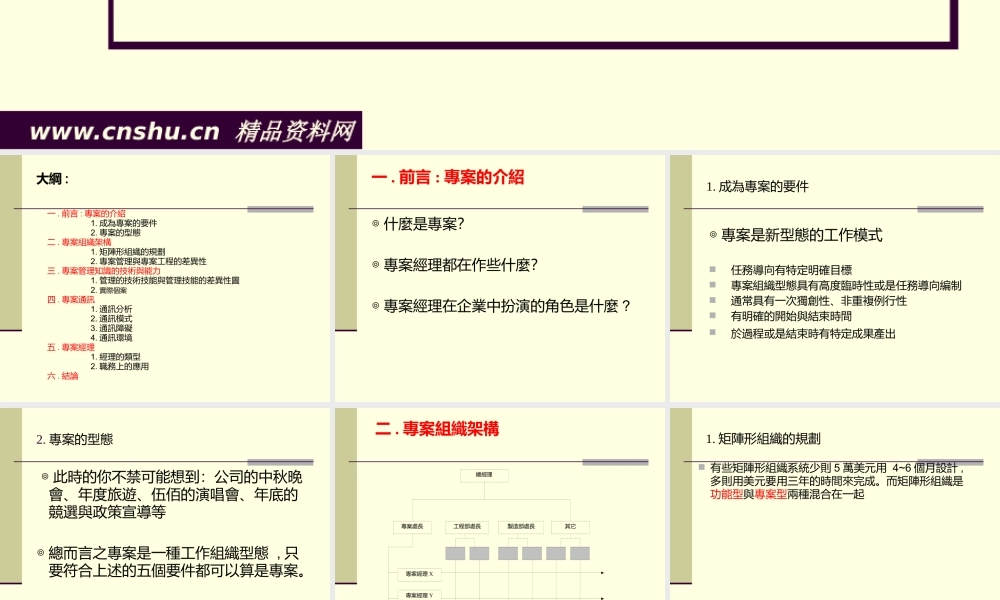1000x600 pixels.
Task: Click slide title 1. 矩陣形組織的規劃 in last slide
Action: [x=763, y=439]
